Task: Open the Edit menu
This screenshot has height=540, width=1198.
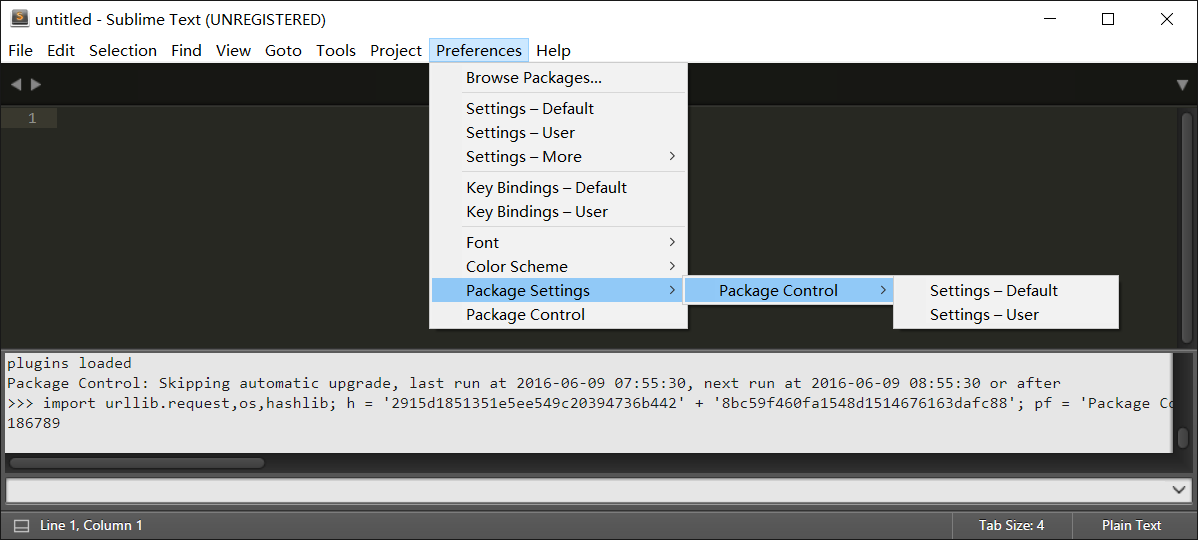Action: (x=61, y=50)
